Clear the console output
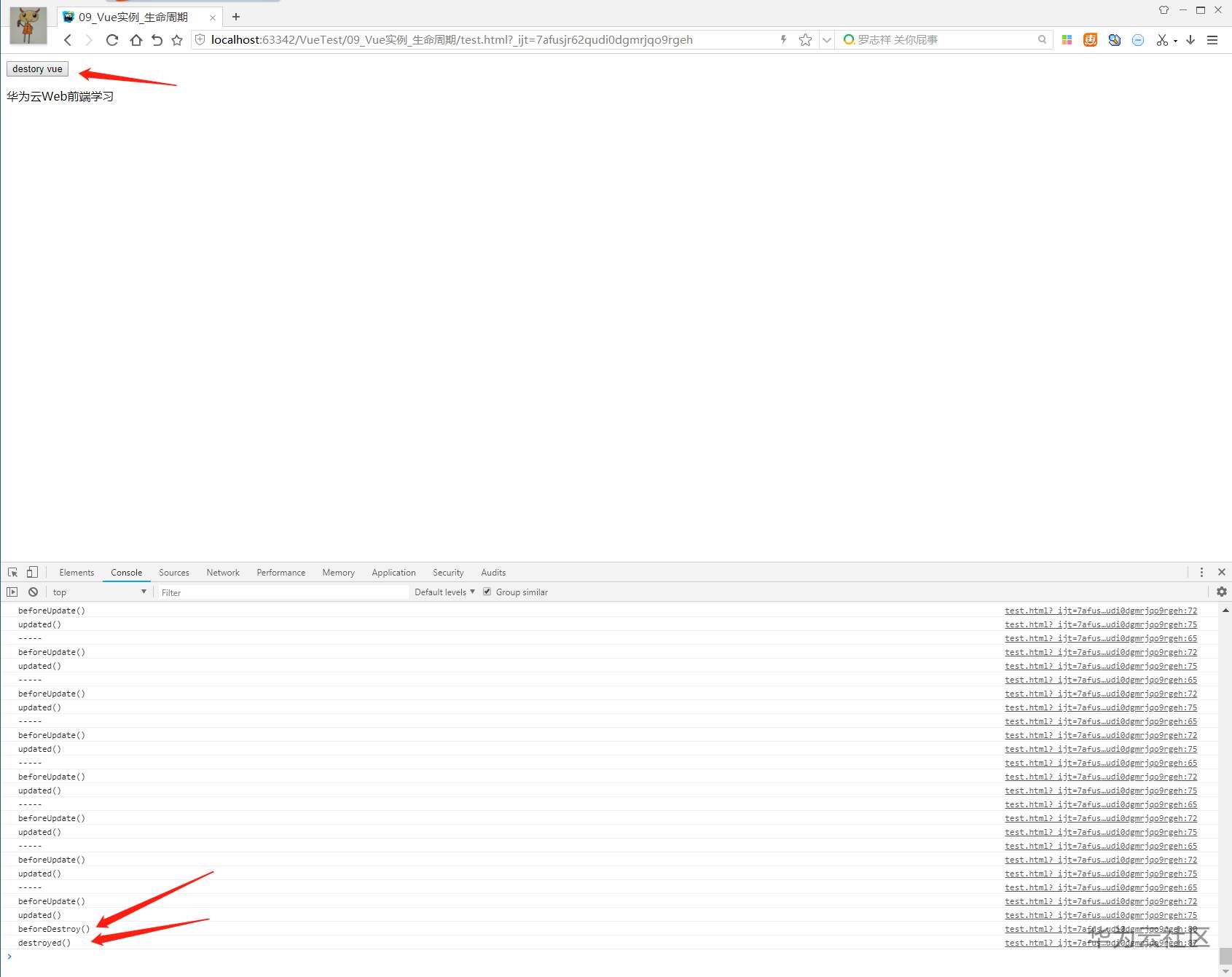Screen dimensions: 1232x977 pos(34,592)
